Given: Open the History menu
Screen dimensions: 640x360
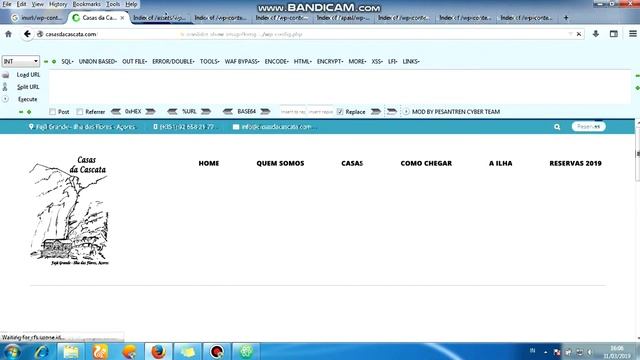Looking at the screenshot, I should (x=58, y=4).
